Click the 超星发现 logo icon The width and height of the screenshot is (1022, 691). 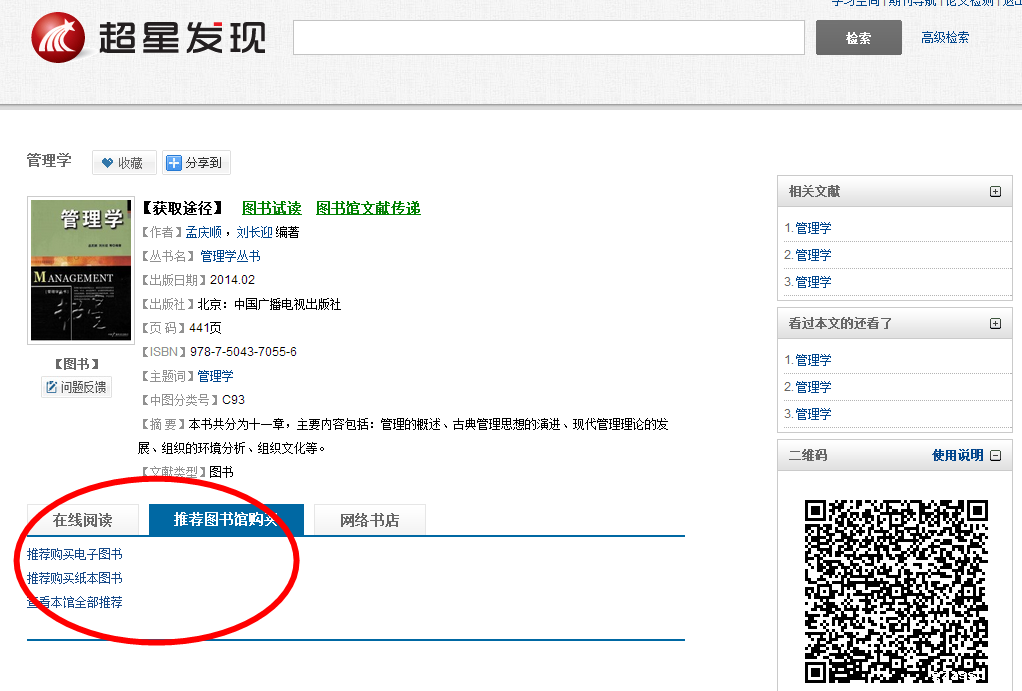pyautogui.click(x=60, y=37)
